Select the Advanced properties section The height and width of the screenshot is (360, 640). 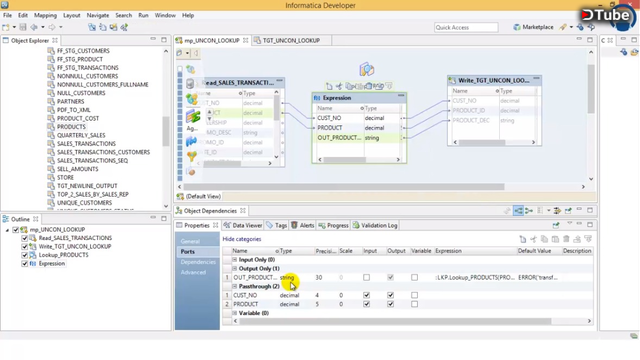tap(193, 272)
